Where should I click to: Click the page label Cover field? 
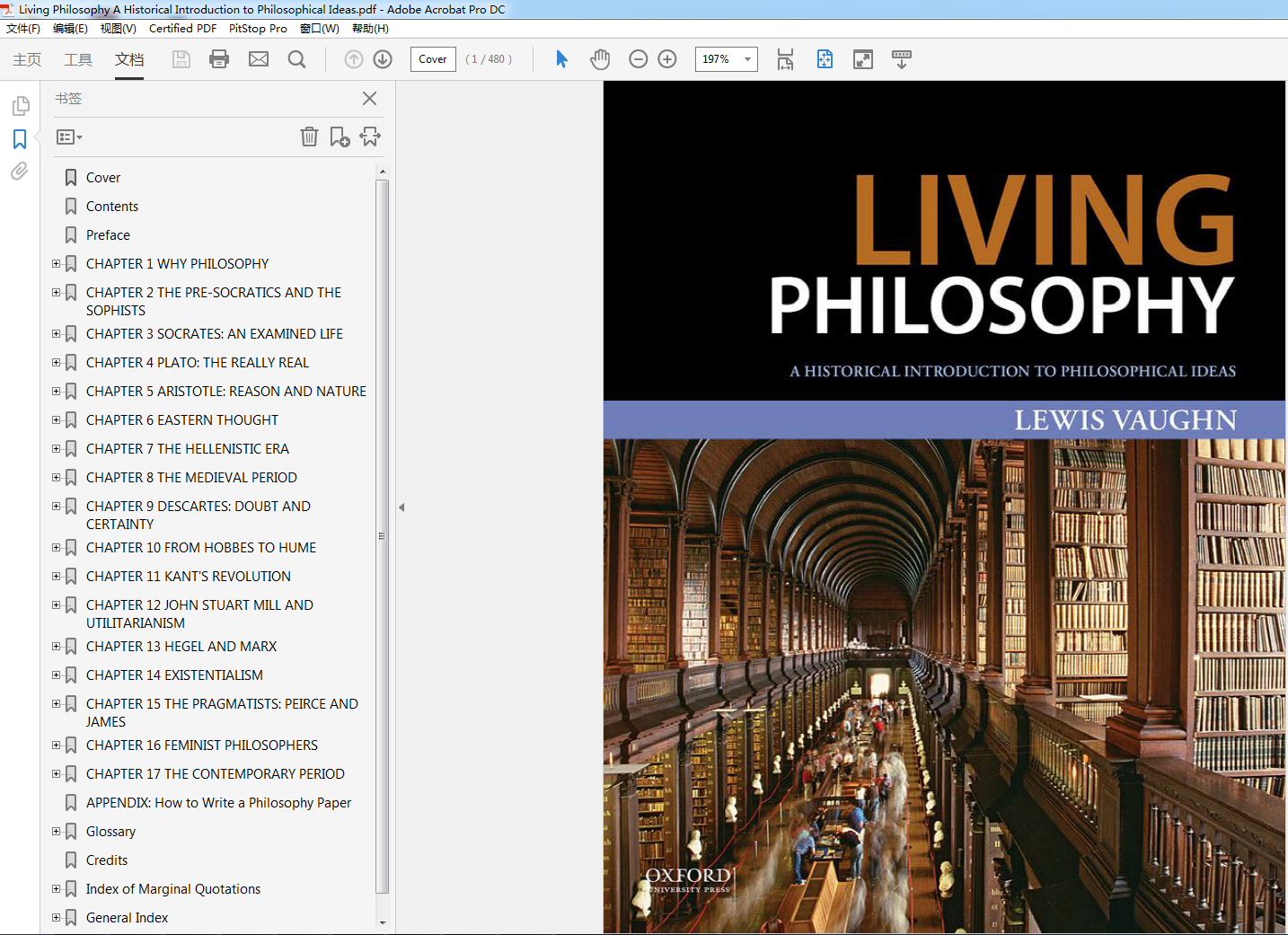point(433,59)
